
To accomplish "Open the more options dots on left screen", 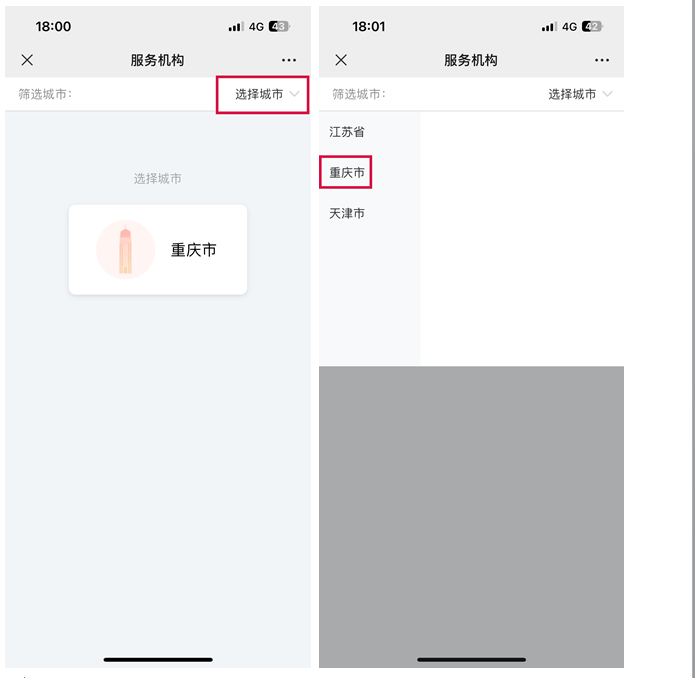I will pyautogui.click(x=289, y=60).
